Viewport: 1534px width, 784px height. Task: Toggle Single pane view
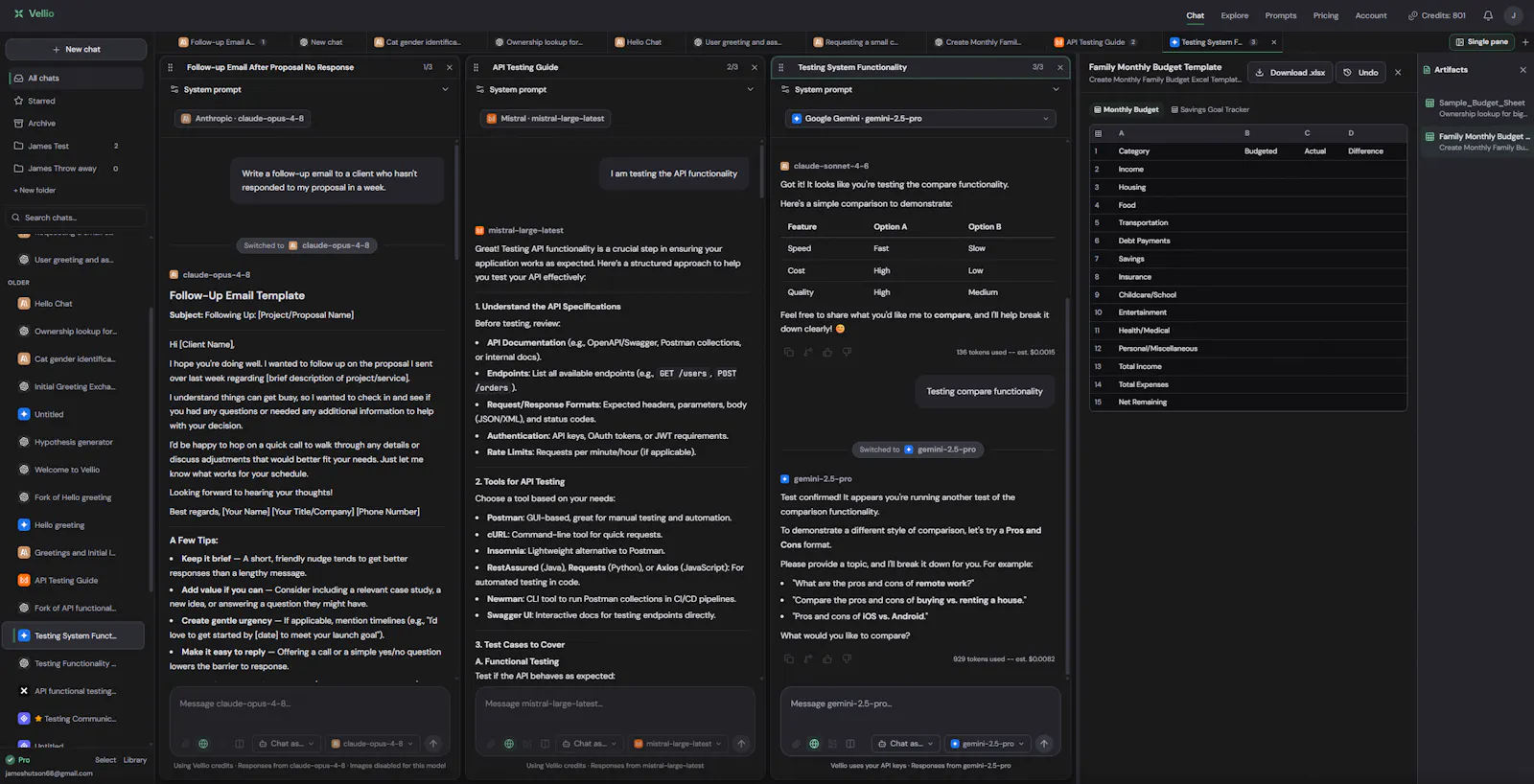click(1482, 42)
